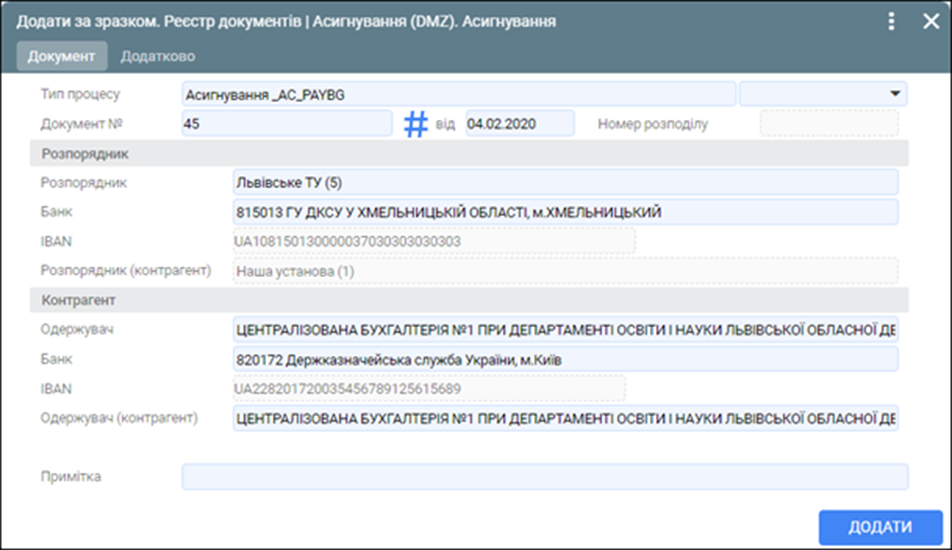
Task: Click the Документ № label
Action: tap(81, 124)
